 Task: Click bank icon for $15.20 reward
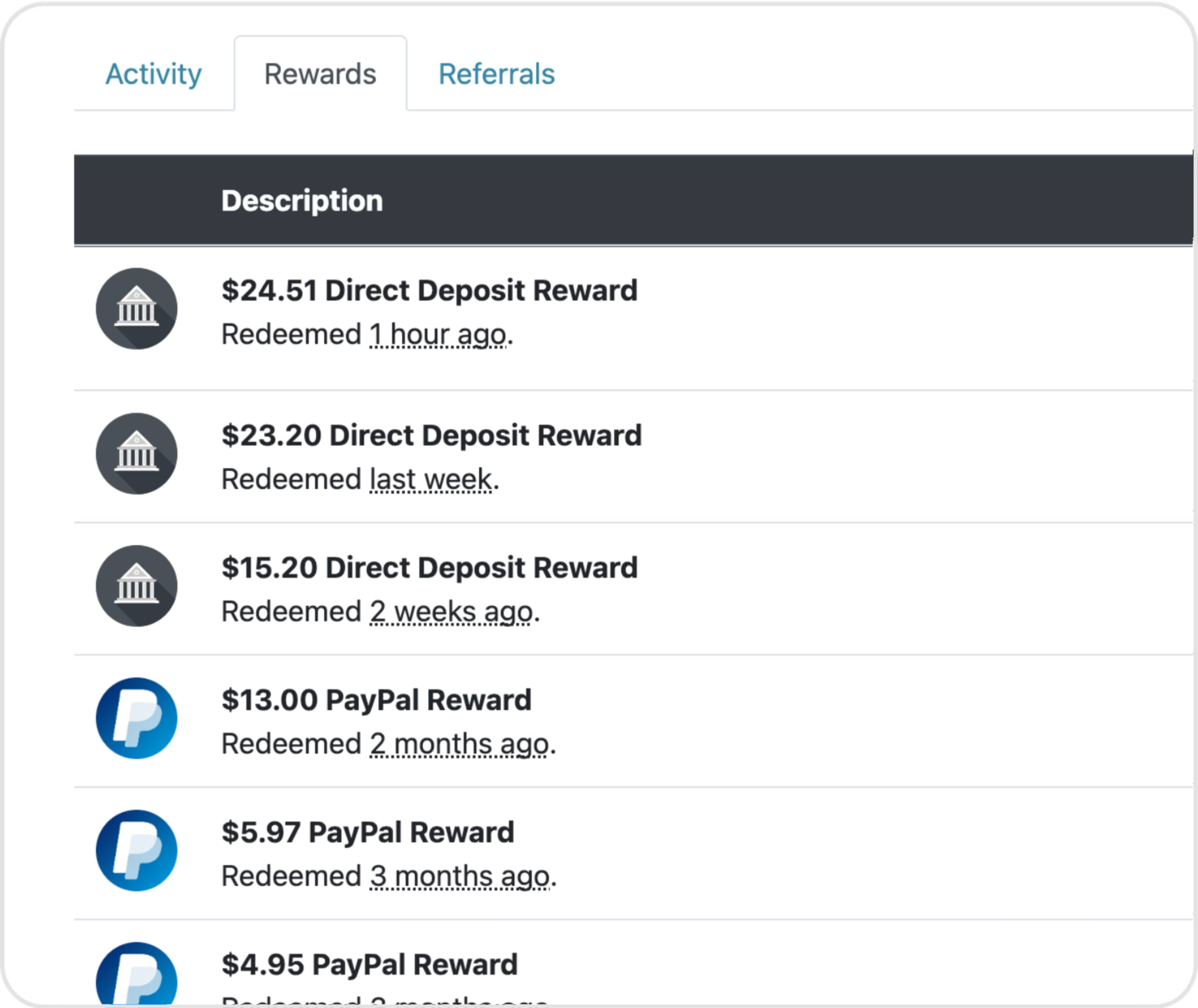pyautogui.click(x=137, y=586)
